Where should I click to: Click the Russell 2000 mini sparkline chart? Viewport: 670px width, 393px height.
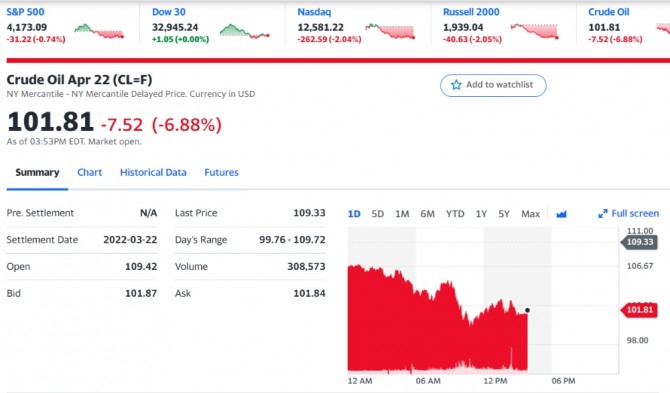(x=535, y=31)
